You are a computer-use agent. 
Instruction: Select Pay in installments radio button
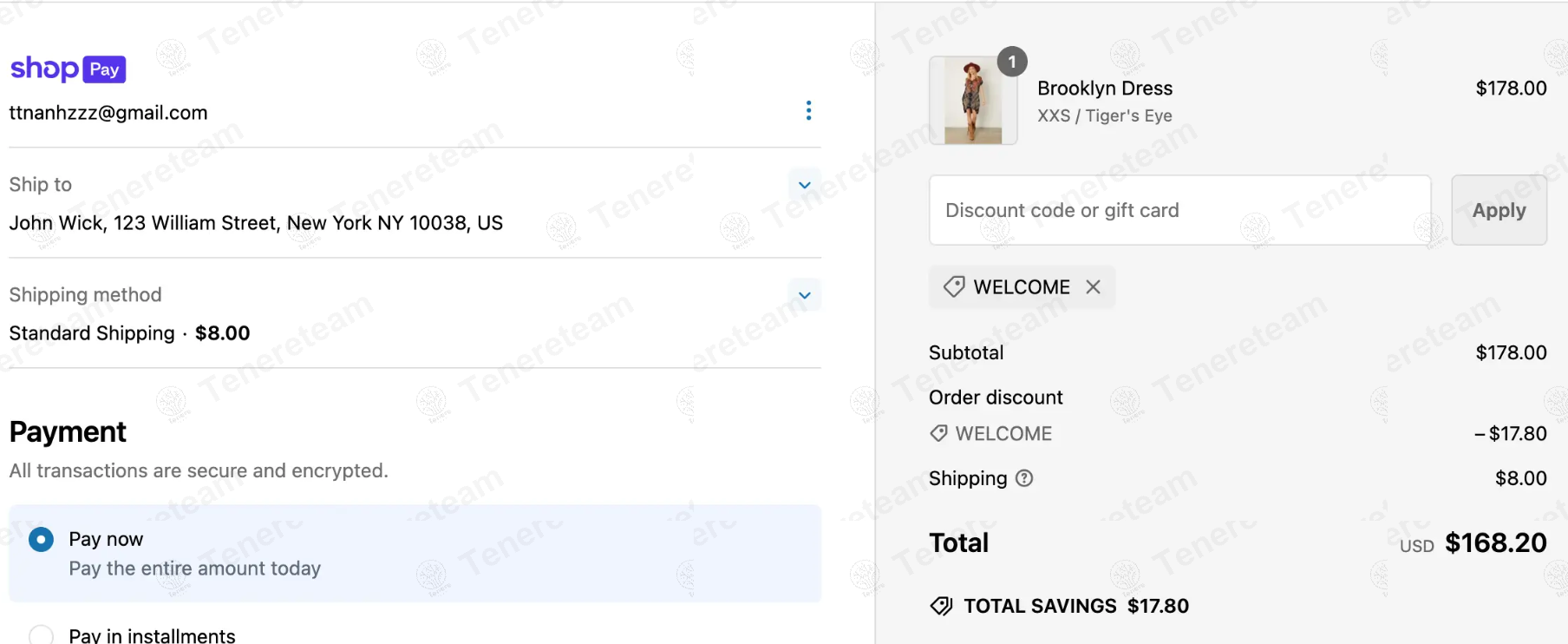[x=41, y=636]
